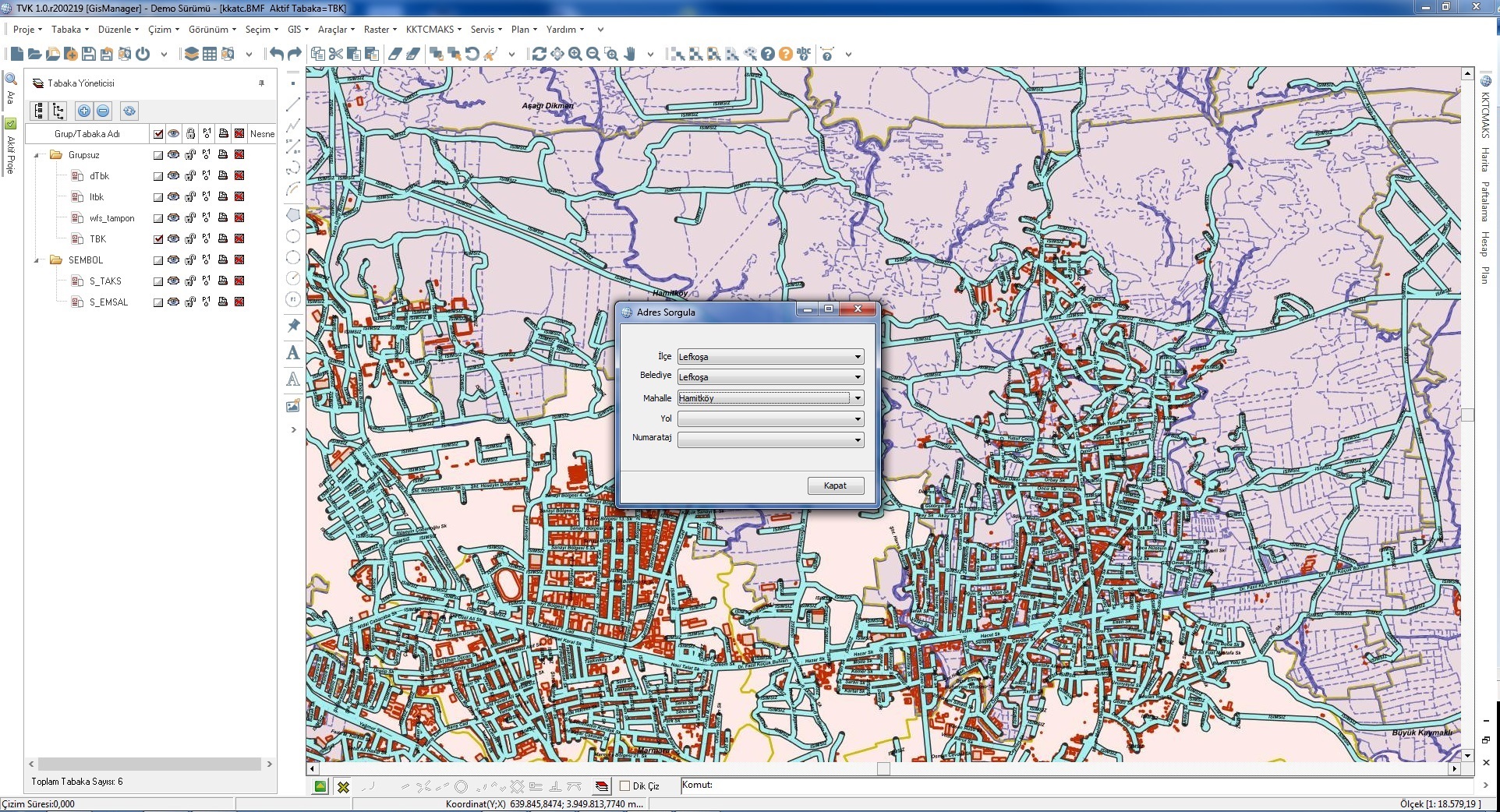This screenshot has width=1500, height=812.
Task: Expand the drawing toolbar overflow chevron
Action: [293, 429]
